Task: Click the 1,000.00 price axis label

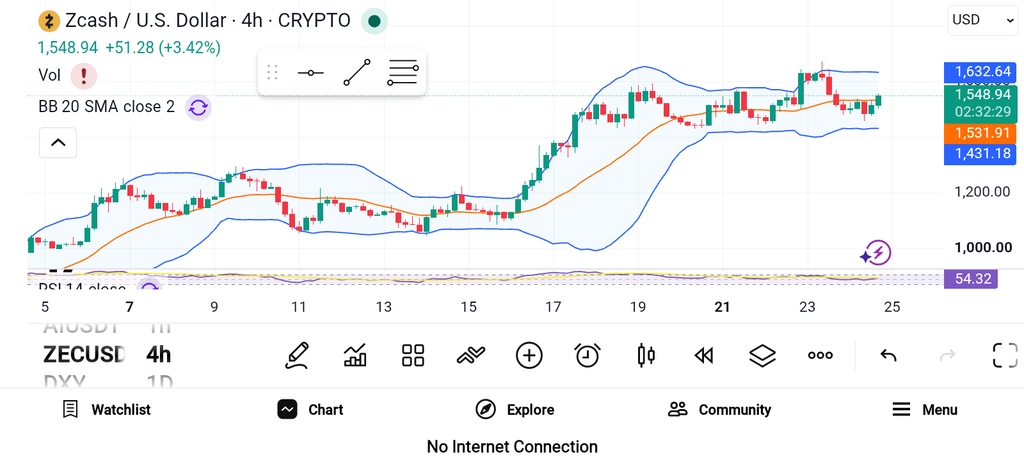Action: click(982, 247)
